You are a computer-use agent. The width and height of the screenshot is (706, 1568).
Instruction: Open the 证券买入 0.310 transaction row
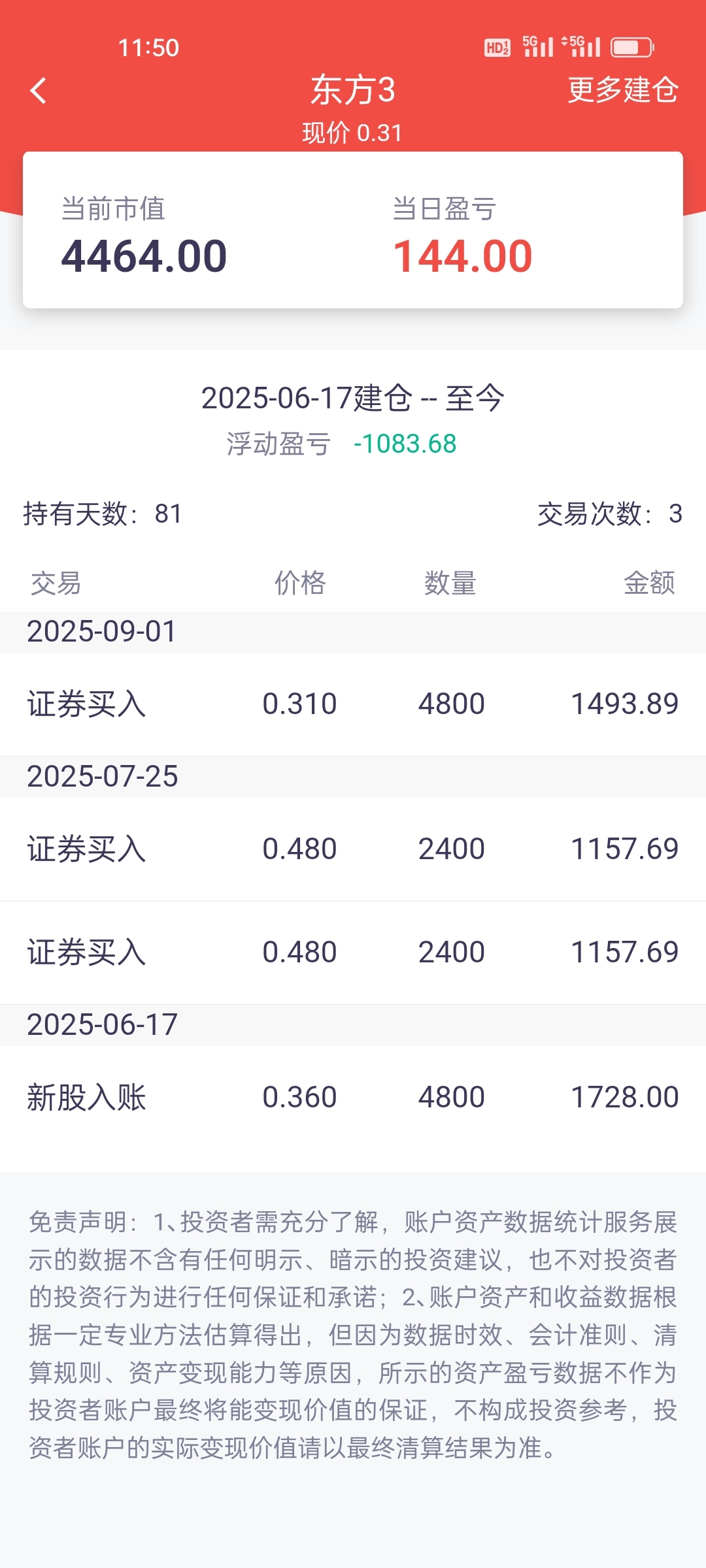pyautogui.click(x=353, y=704)
